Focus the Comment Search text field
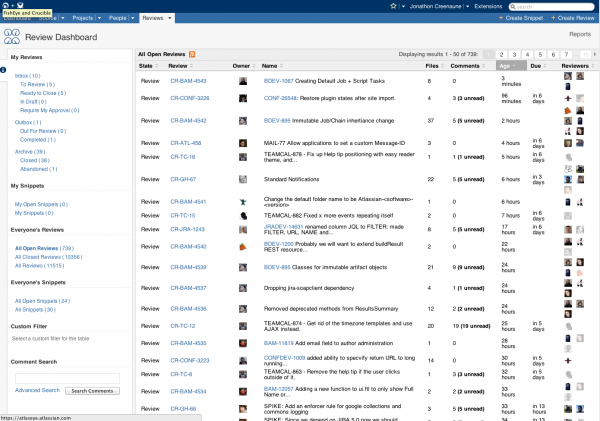 (x=67, y=378)
